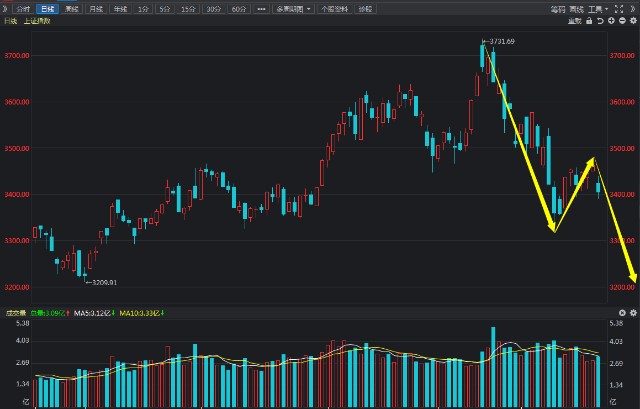Open the multi-period chart dropdown

point(293,9)
